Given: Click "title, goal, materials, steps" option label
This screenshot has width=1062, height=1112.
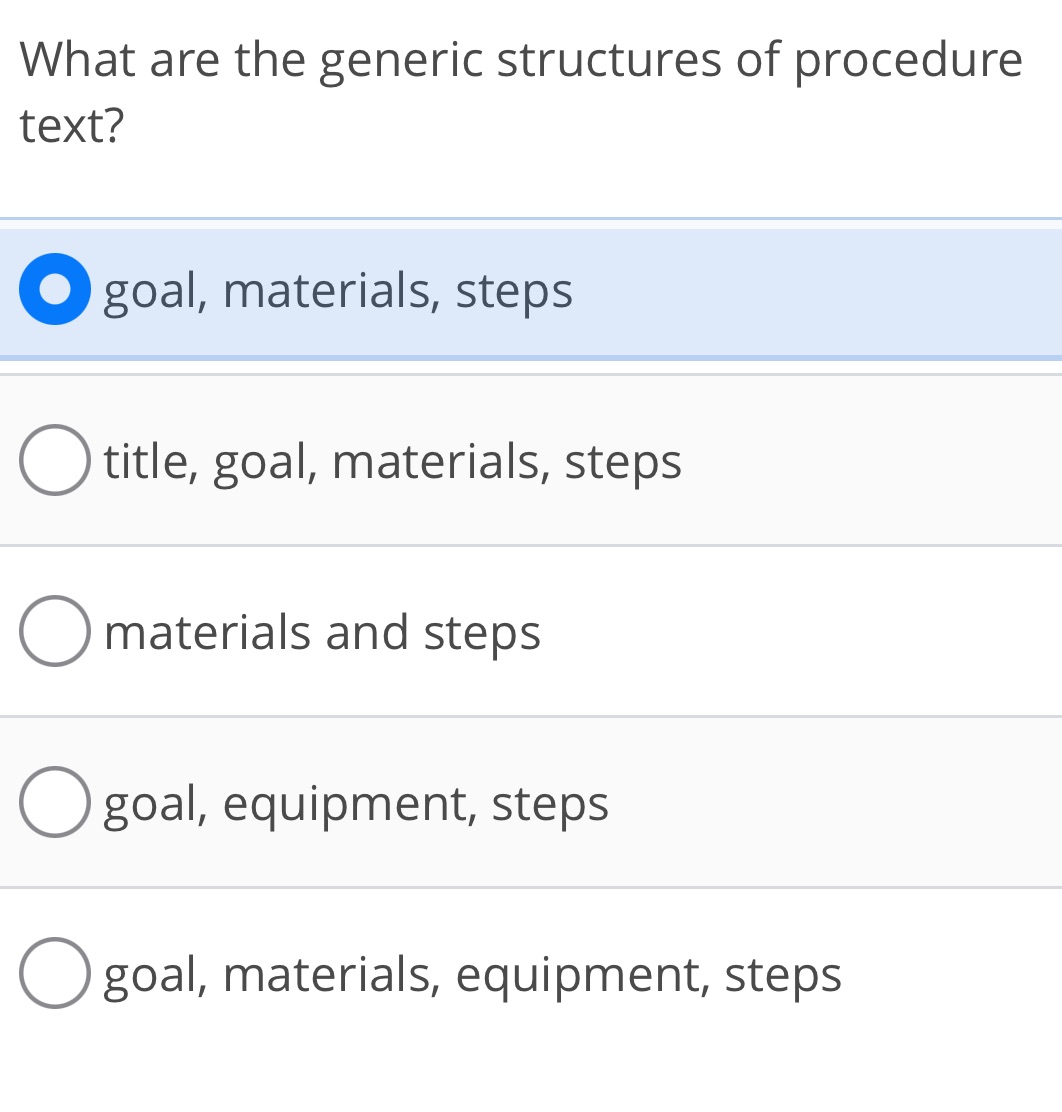Looking at the screenshot, I should click(393, 463).
